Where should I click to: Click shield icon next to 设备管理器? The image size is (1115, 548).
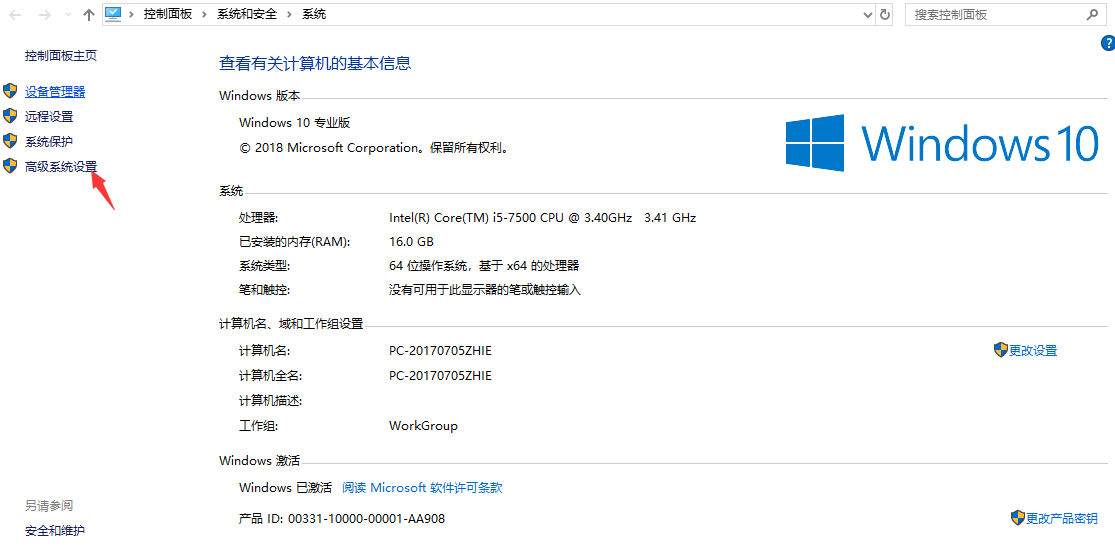tap(10, 91)
